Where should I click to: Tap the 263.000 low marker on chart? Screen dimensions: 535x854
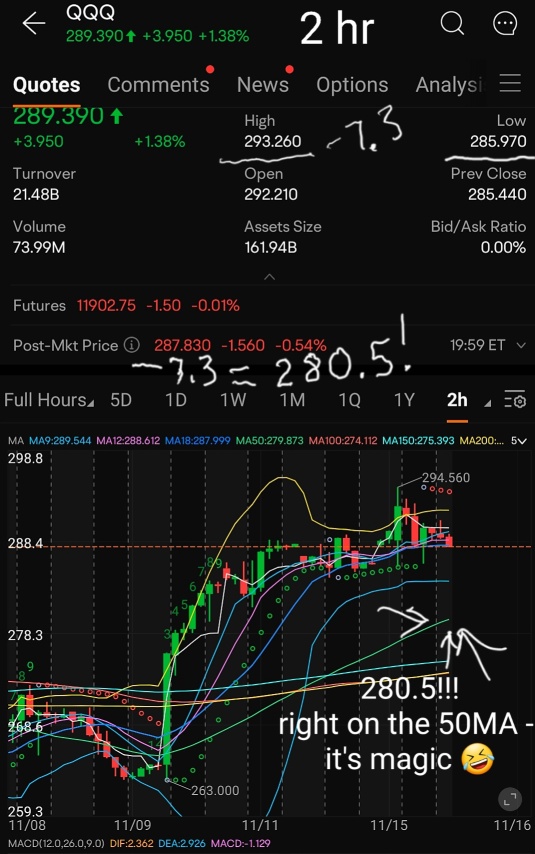tap(215, 790)
